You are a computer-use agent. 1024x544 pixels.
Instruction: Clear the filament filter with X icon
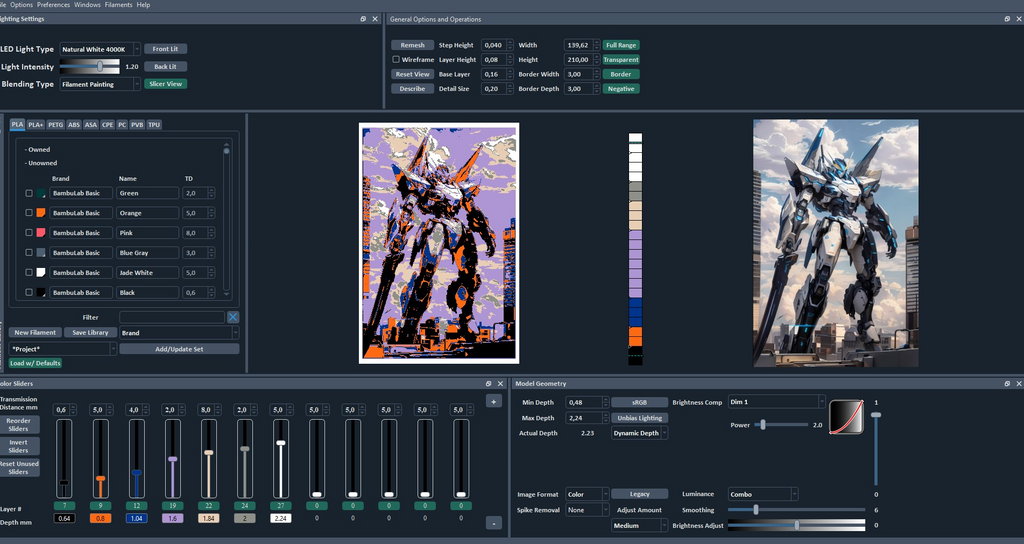(232, 317)
